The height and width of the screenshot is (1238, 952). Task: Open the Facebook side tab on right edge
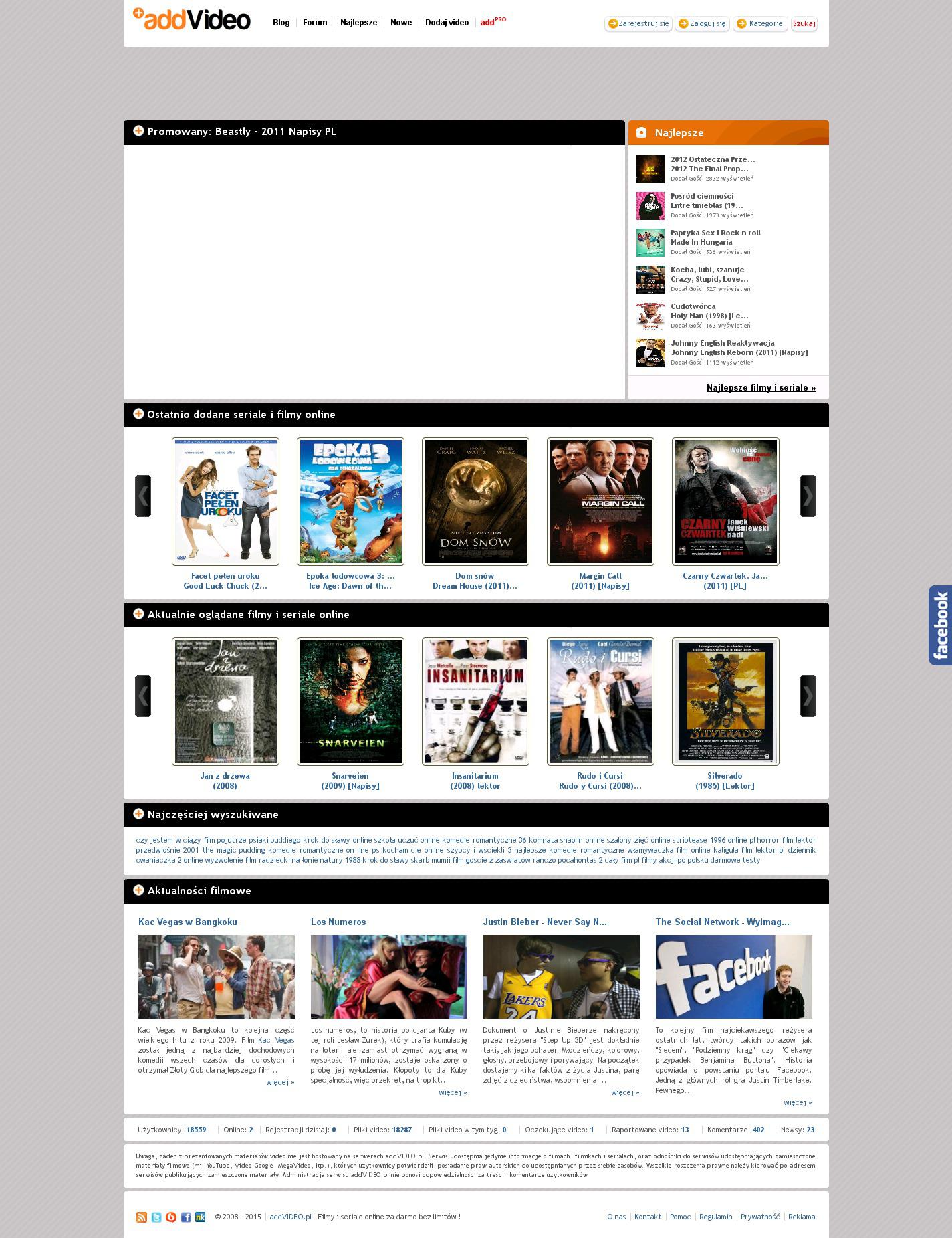(x=940, y=625)
